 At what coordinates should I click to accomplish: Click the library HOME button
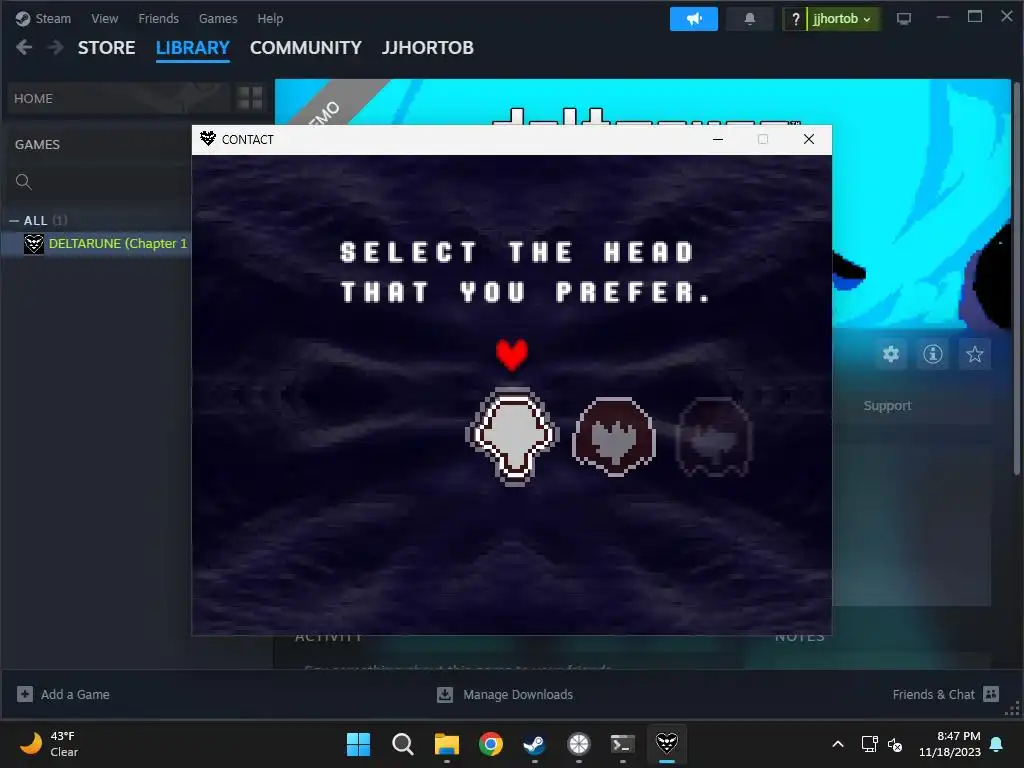coord(119,99)
